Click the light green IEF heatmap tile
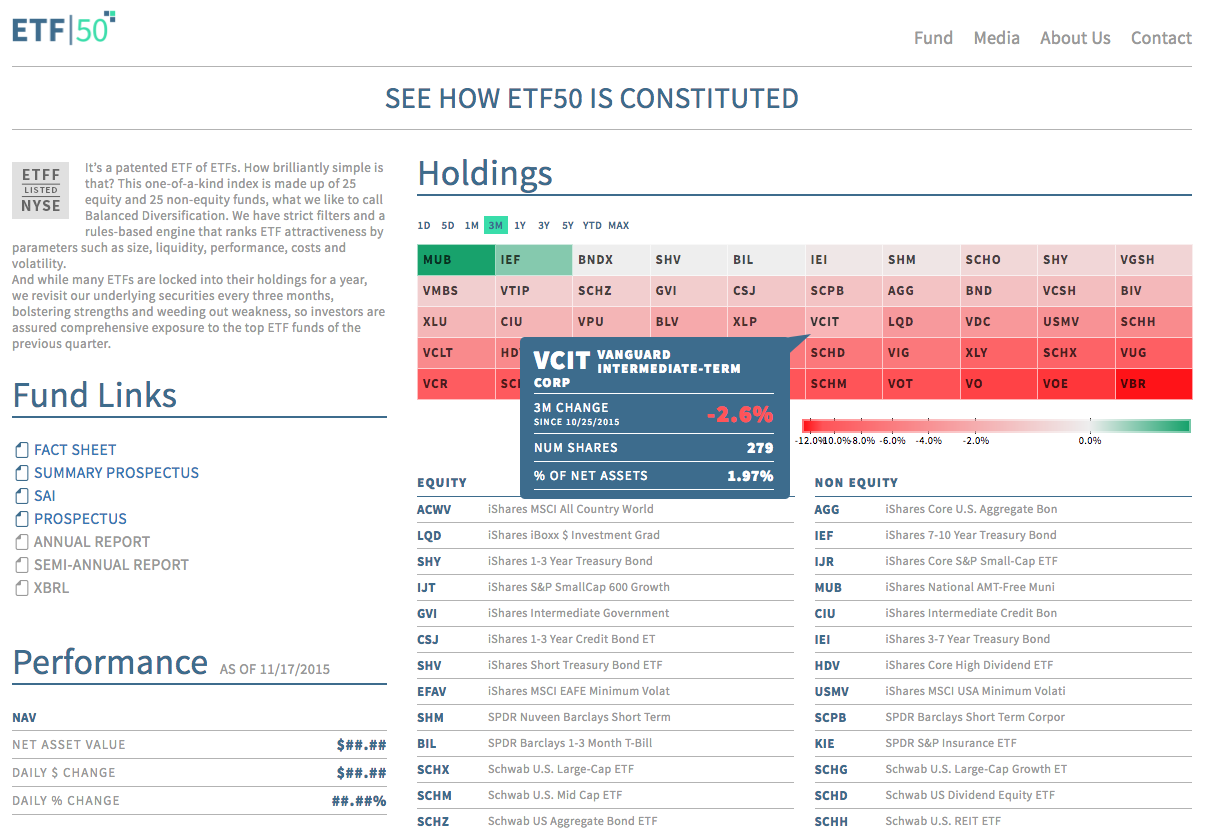The image size is (1208, 830). point(534,260)
